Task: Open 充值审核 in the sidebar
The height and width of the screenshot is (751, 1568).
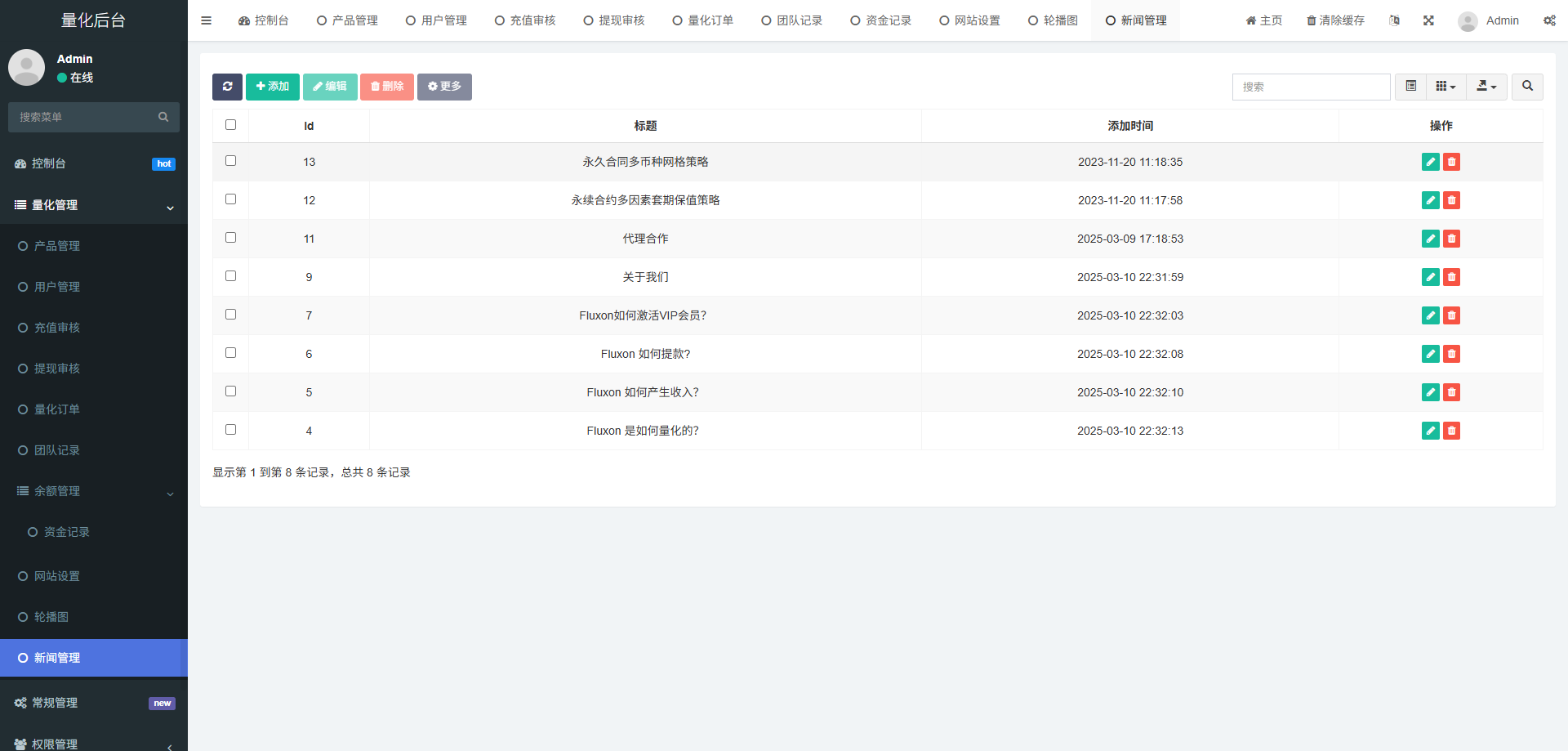Action: coord(57,328)
